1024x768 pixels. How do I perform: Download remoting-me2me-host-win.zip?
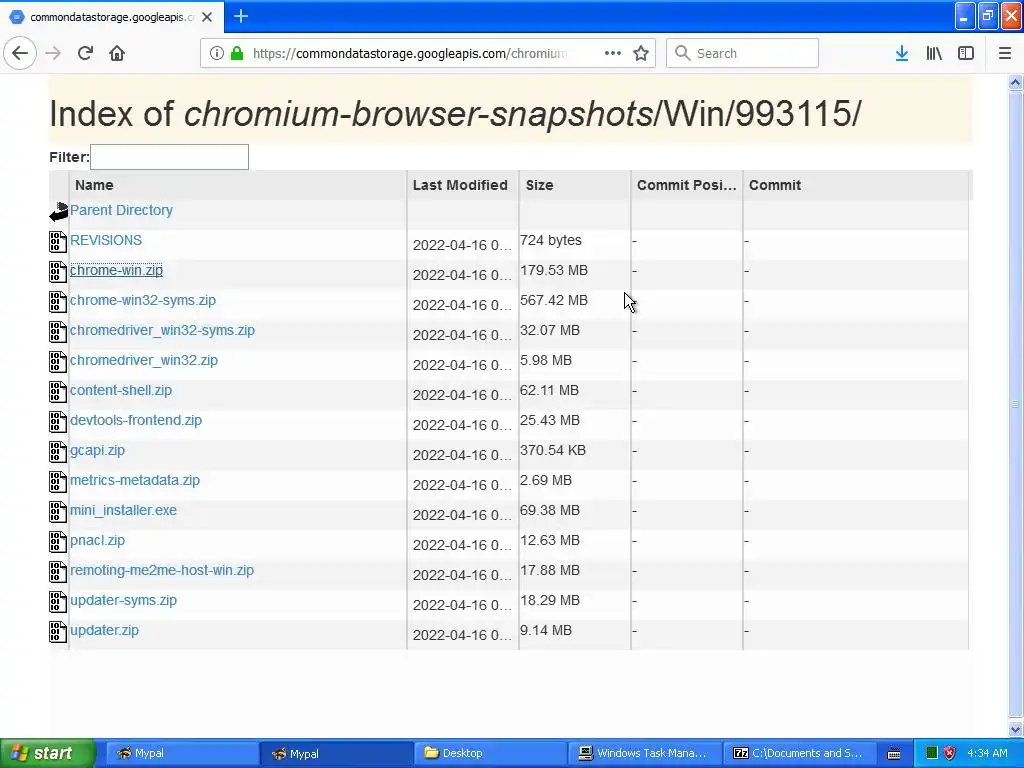162,571
